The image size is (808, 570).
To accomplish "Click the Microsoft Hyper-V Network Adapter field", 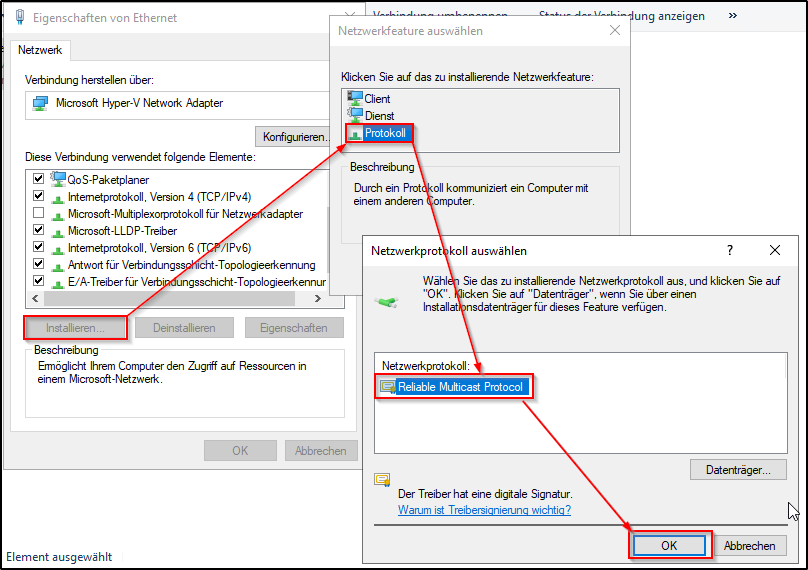I will click(x=178, y=105).
